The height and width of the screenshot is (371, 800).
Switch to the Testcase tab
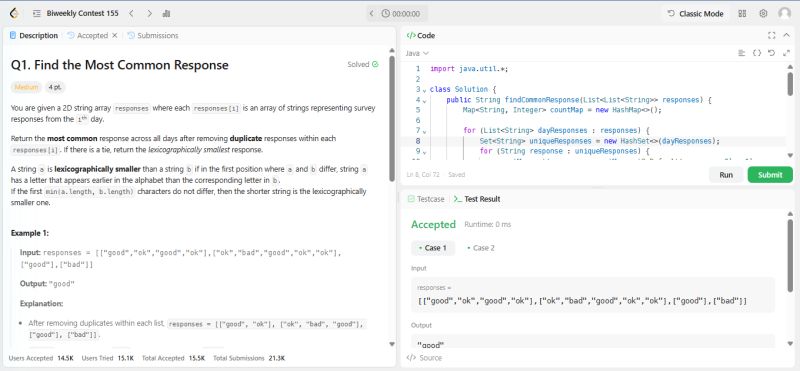click(x=426, y=199)
